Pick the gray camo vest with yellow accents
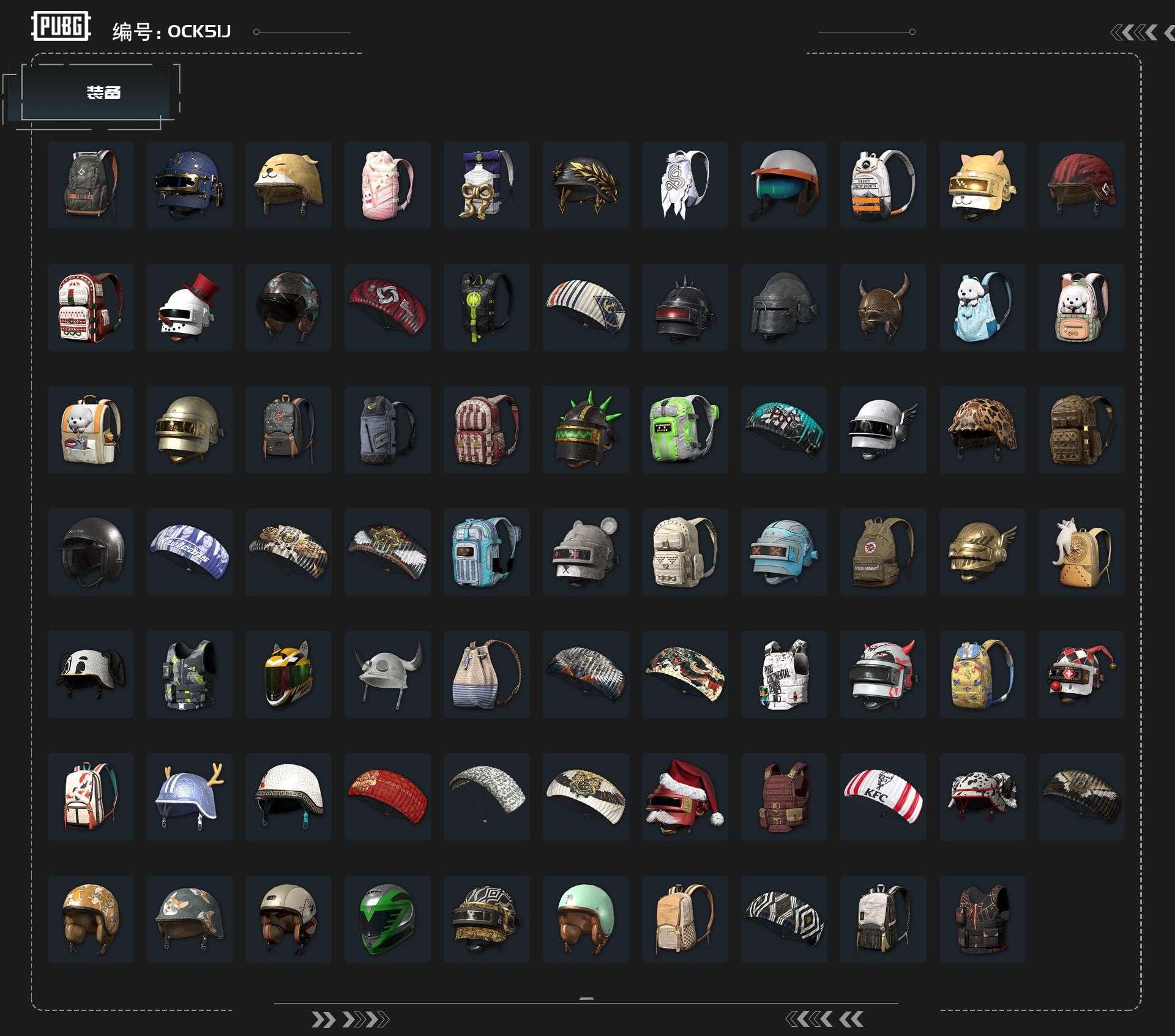 tap(190, 674)
